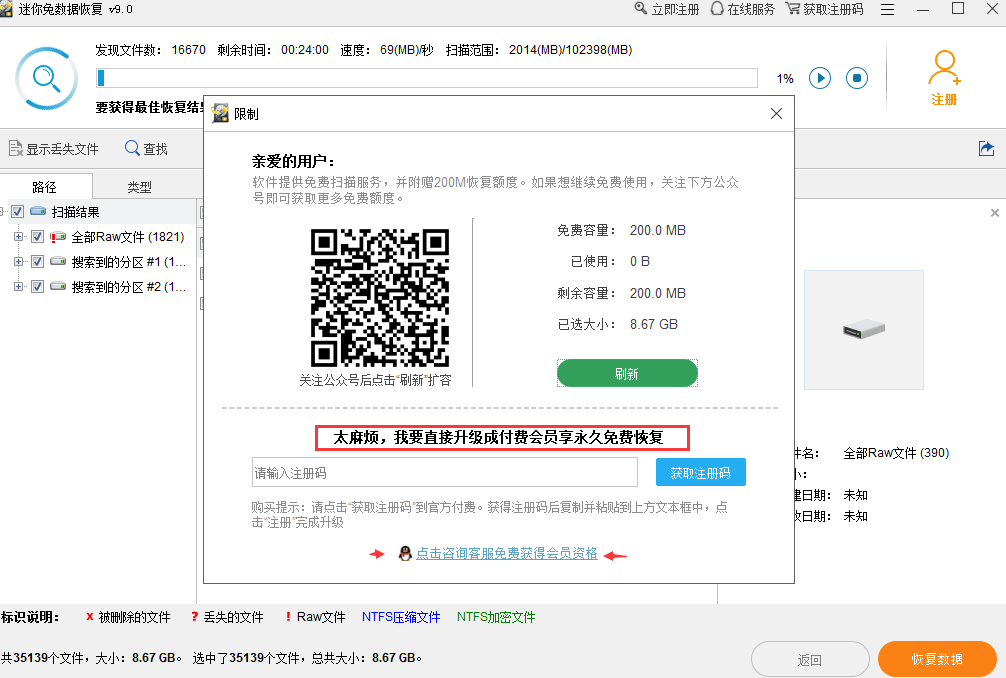Minimize the 迷你兔数据恢复 window
Screen dimensions: 1006x678
point(923,10)
